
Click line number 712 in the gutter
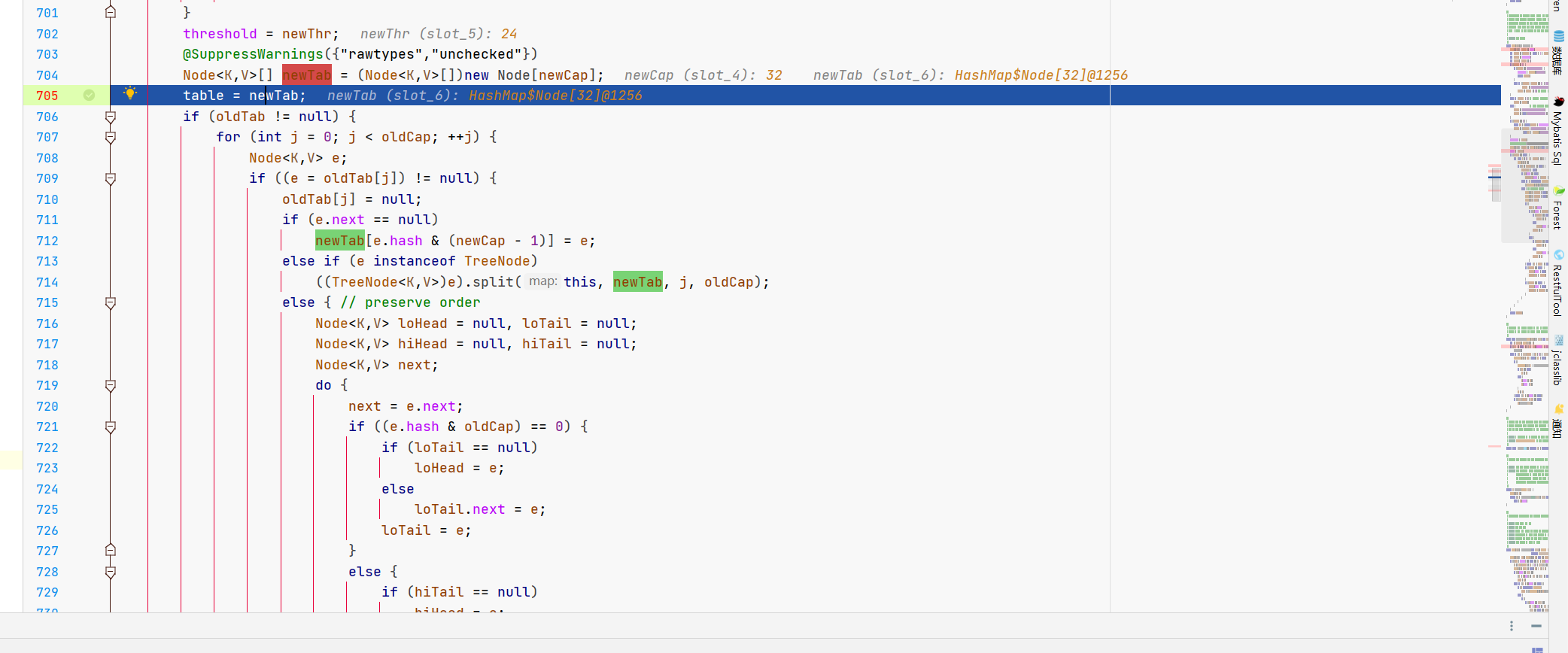pos(47,241)
